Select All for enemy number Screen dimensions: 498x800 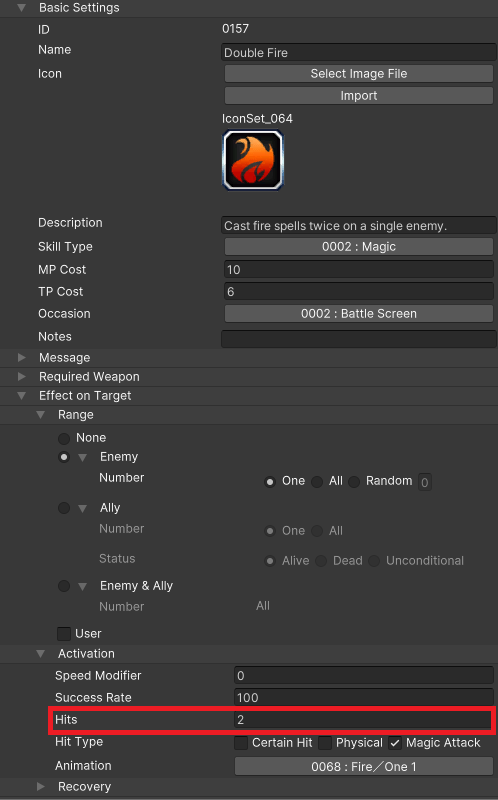317,482
